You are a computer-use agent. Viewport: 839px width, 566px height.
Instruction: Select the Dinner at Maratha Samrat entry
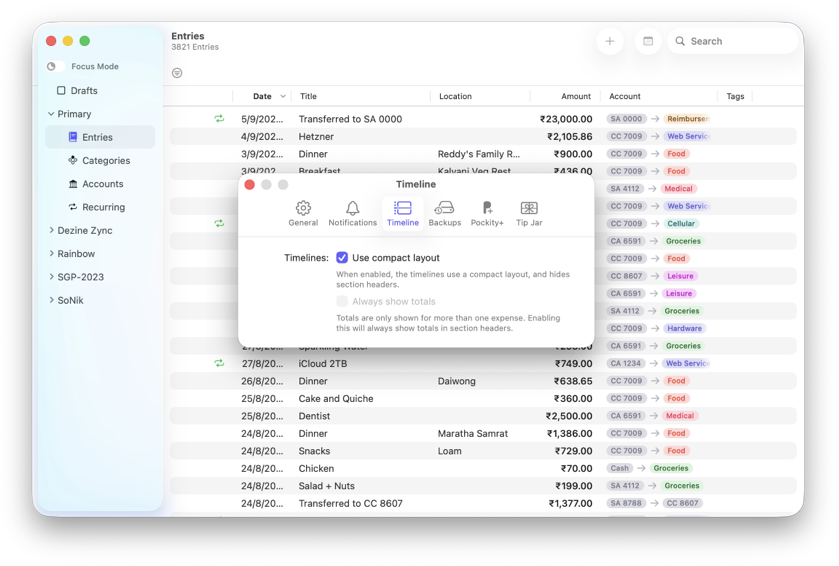(x=483, y=433)
